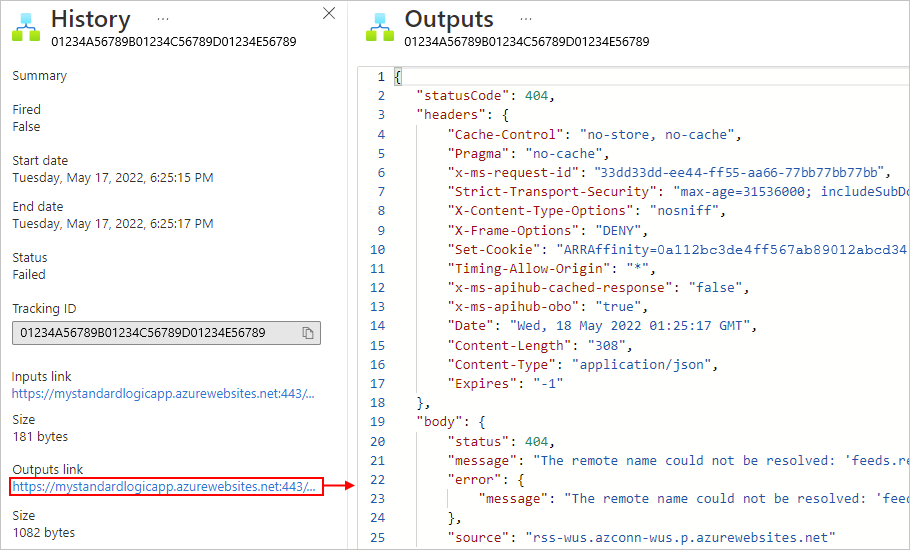Image resolution: width=910 pixels, height=550 pixels.
Task: Click inside the Tracking ID field
Action: [x=166, y=333]
